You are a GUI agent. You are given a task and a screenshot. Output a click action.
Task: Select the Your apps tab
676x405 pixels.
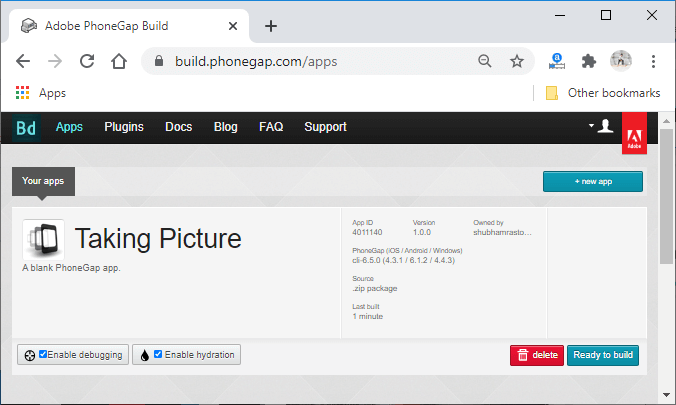pos(43,181)
